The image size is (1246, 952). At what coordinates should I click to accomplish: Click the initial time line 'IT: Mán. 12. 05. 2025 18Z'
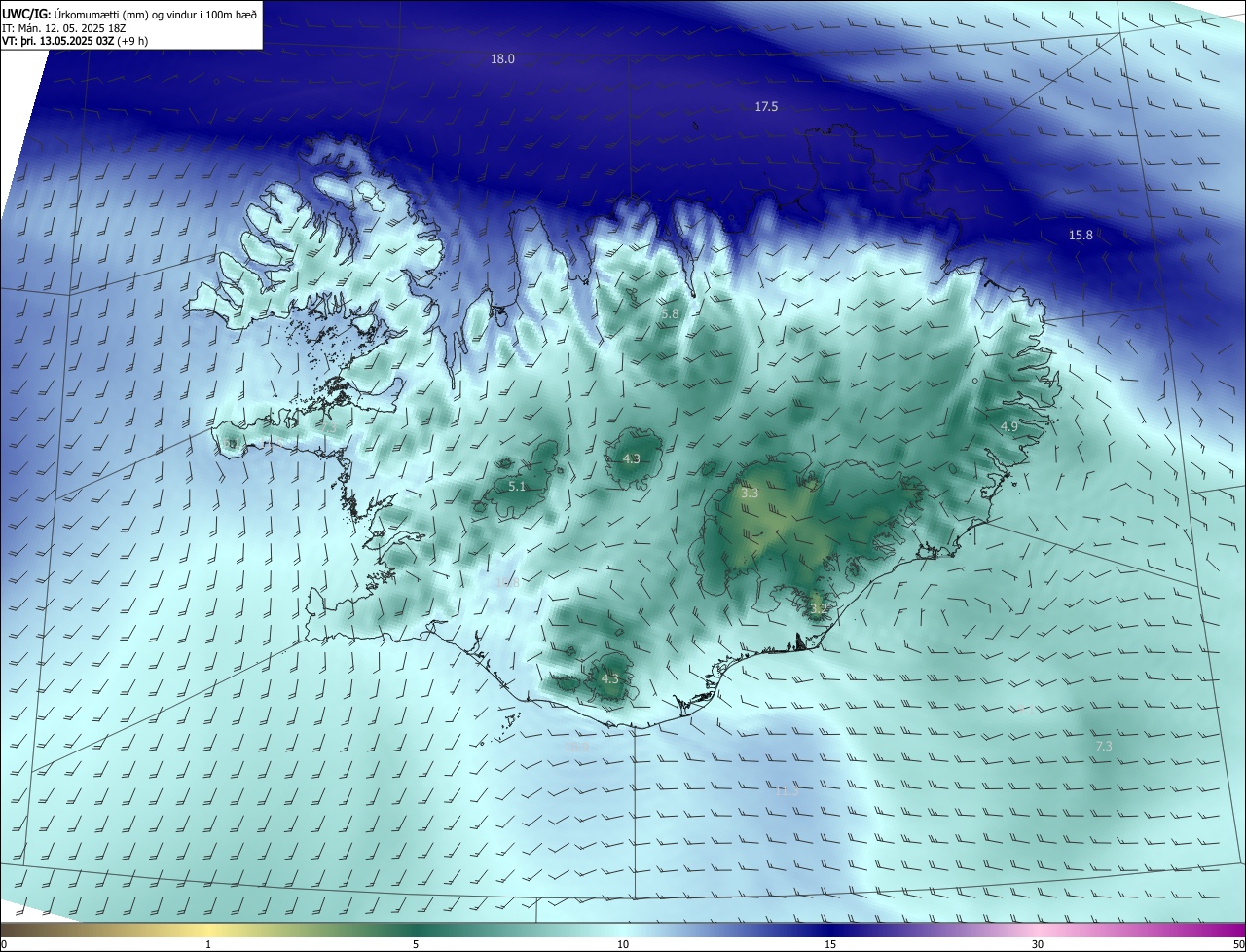pyautogui.click(x=64, y=27)
